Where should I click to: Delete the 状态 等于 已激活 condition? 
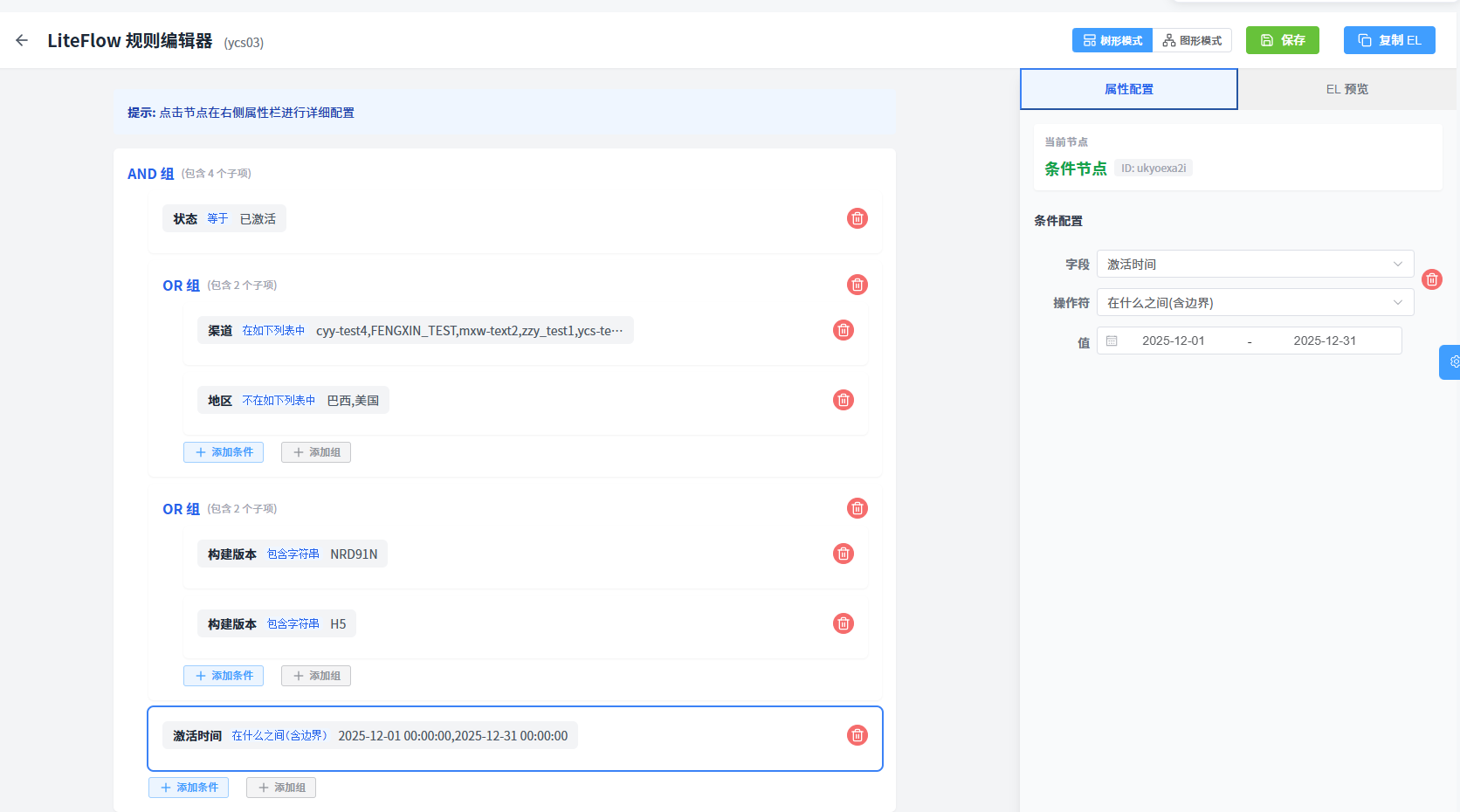[x=857, y=218]
